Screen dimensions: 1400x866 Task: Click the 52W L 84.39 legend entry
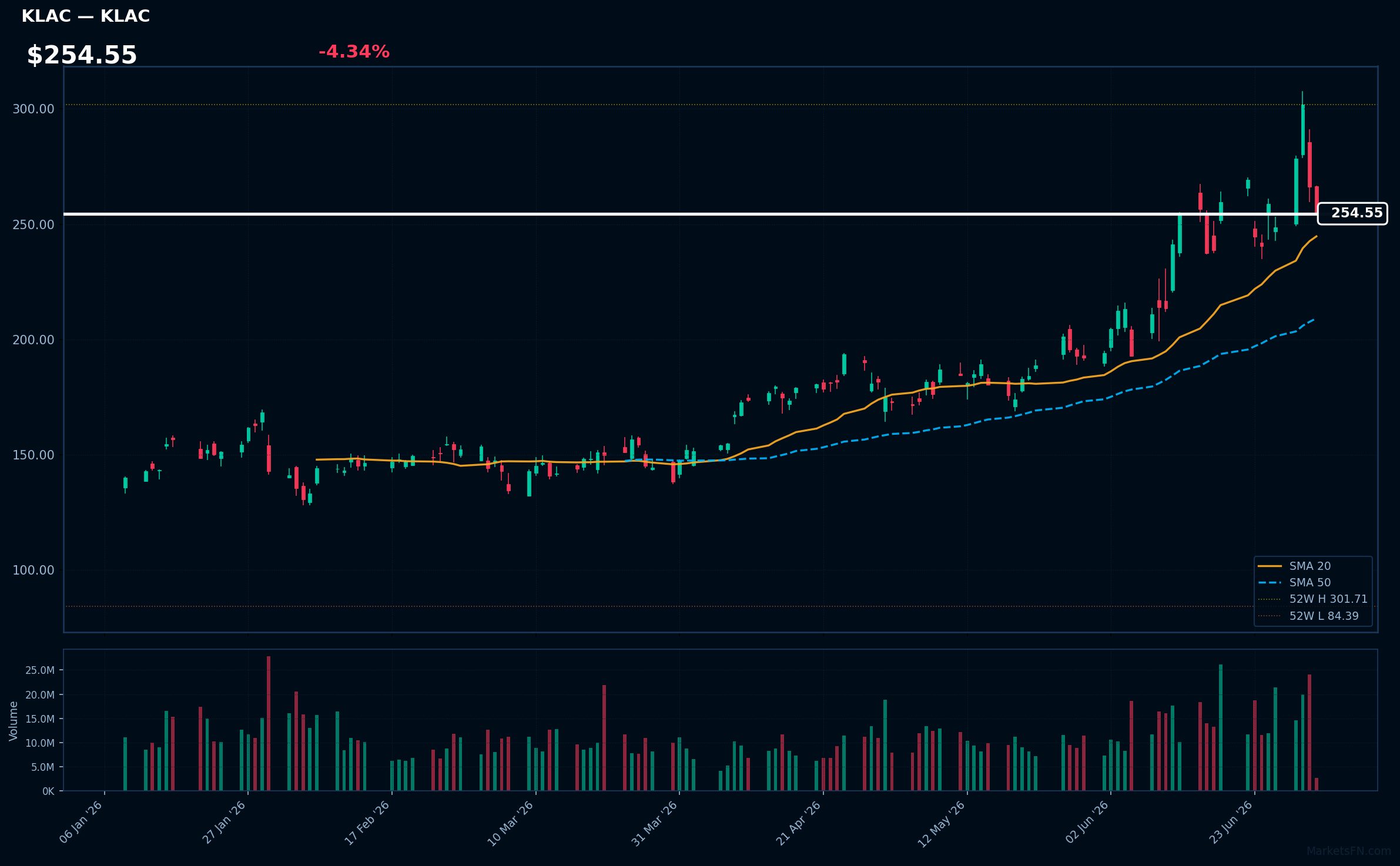click(x=1308, y=616)
